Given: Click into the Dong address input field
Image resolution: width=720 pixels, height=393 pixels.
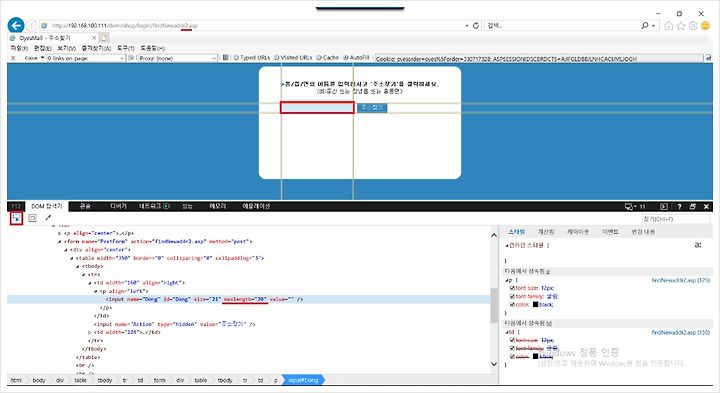Looking at the screenshot, I should coord(317,107).
